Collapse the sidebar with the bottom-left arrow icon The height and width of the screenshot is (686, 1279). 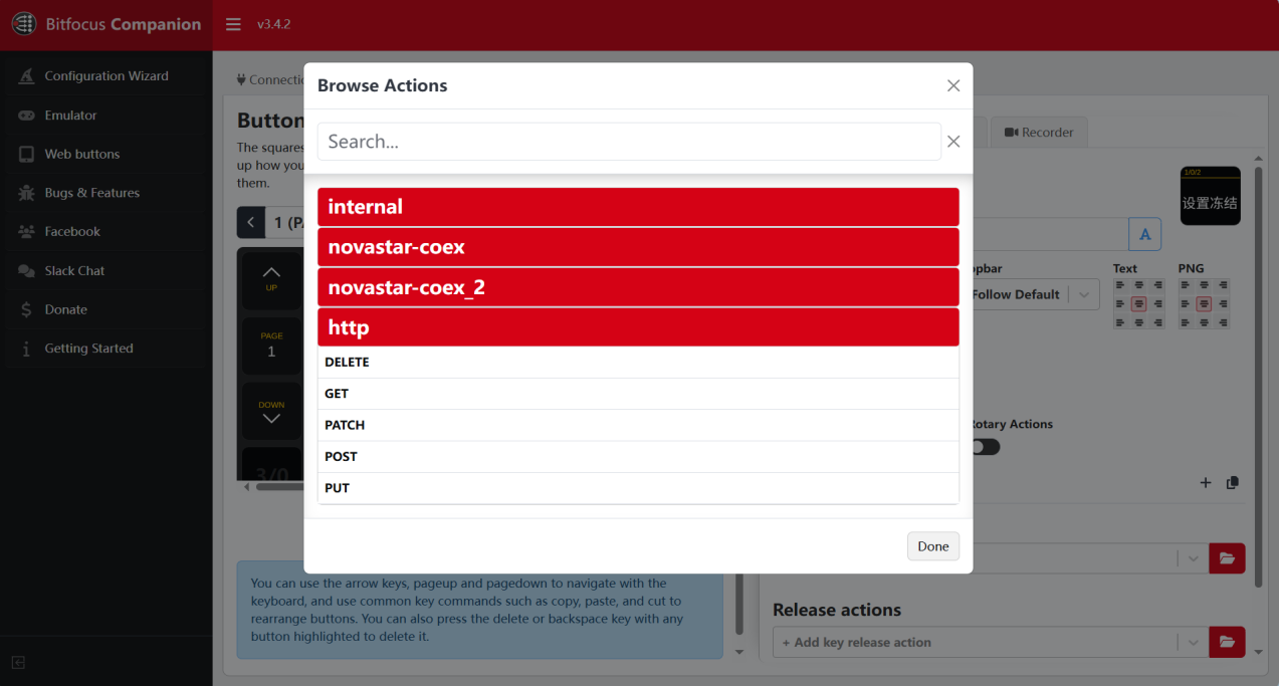pos(18,662)
